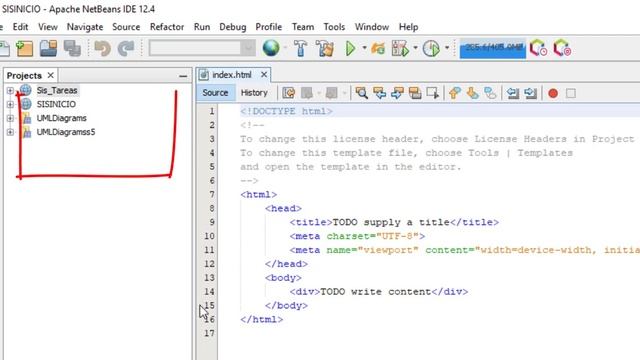Switch to History view button

254,93
